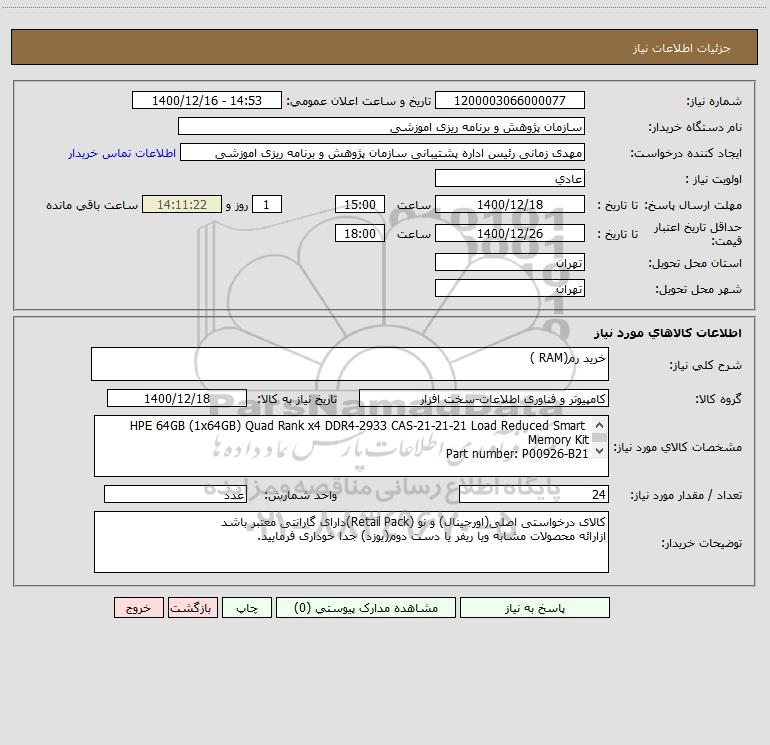This screenshot has width=770, height=745.
Task: Click the مشخصات کالای مورد نیاز label
Action: (678, 447)
